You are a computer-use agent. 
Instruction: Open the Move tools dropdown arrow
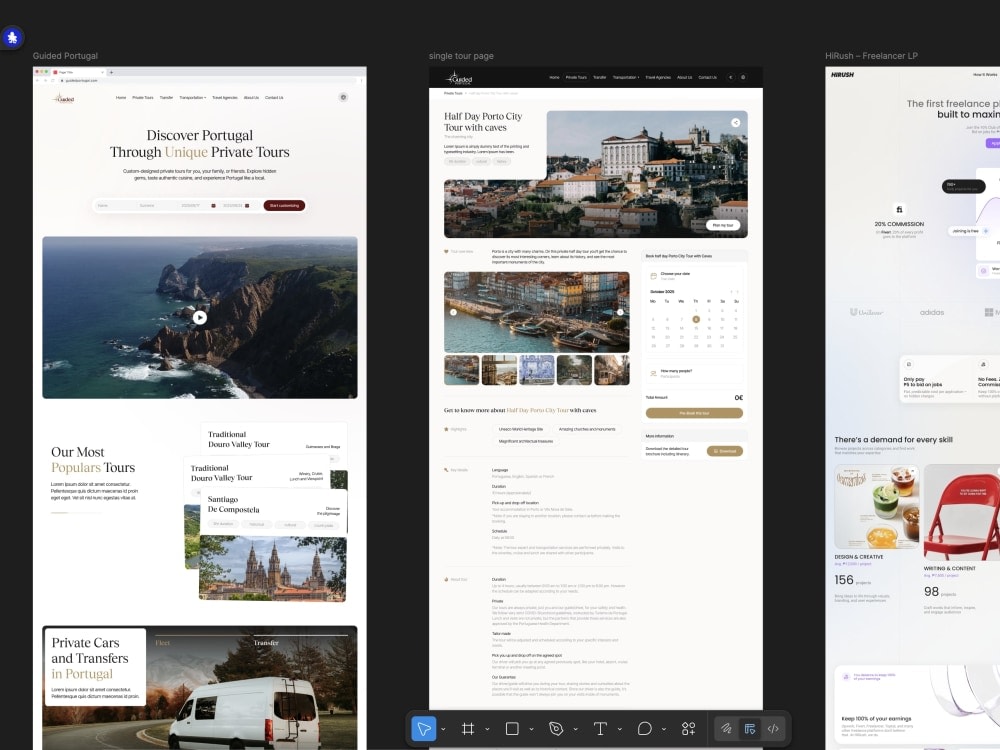(443, 729)
